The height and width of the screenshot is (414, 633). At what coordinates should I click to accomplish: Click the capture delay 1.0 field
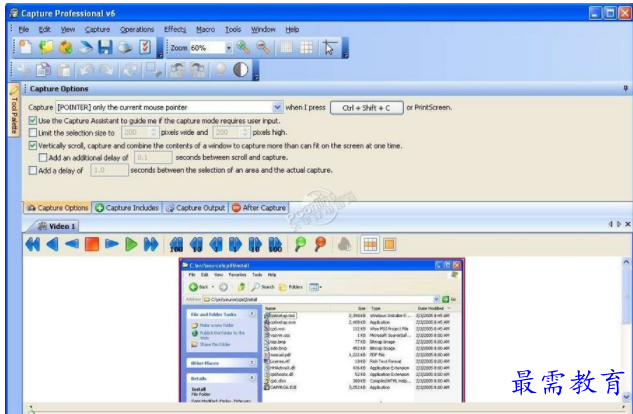(x=109, y=170)
